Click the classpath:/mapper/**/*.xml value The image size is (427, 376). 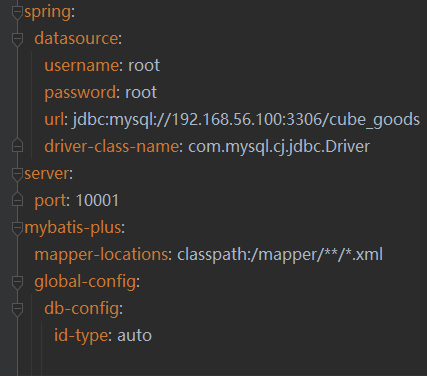[x=280, y=255]
